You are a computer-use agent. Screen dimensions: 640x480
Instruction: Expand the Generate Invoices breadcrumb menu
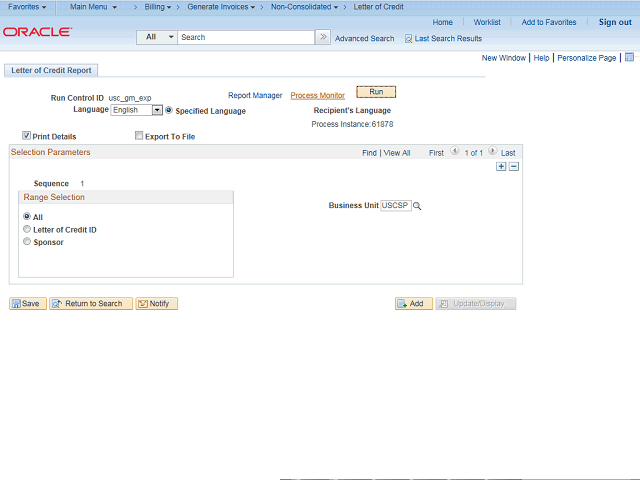tap(221, 7)
